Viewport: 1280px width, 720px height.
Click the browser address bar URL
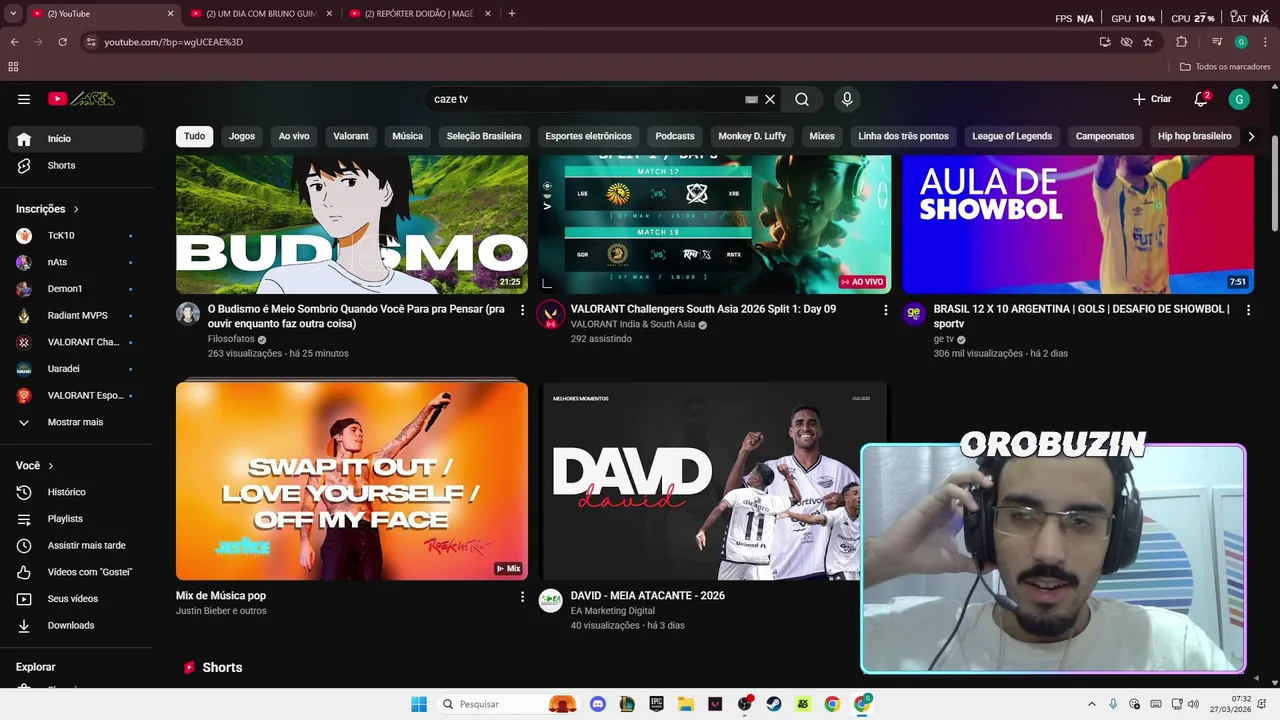tap(174, 42)
